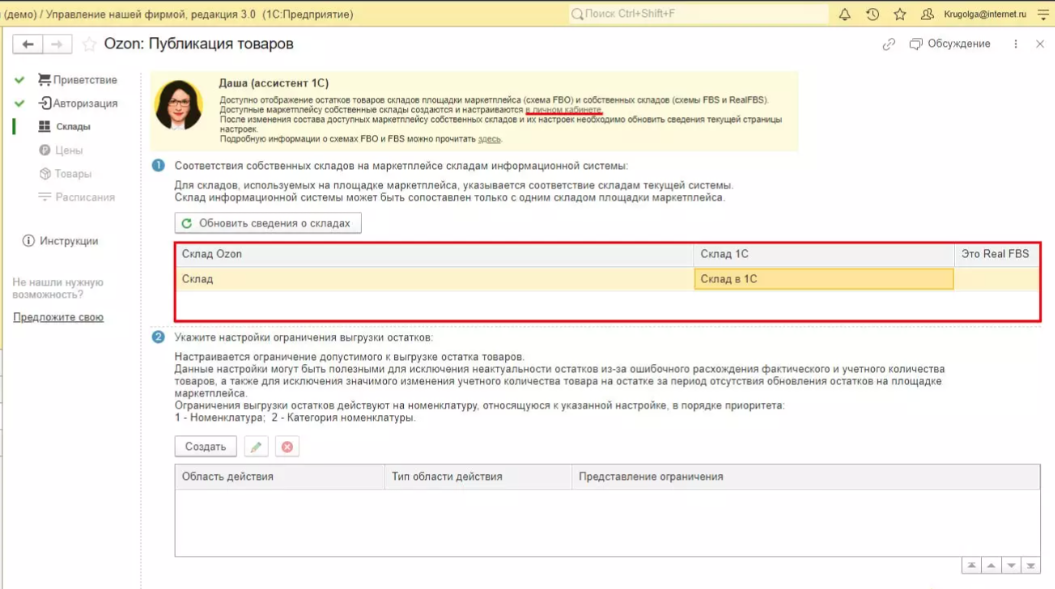1055x589 pixels.
Task: Open history clock icon in top bar
Action: coord(872,14)
